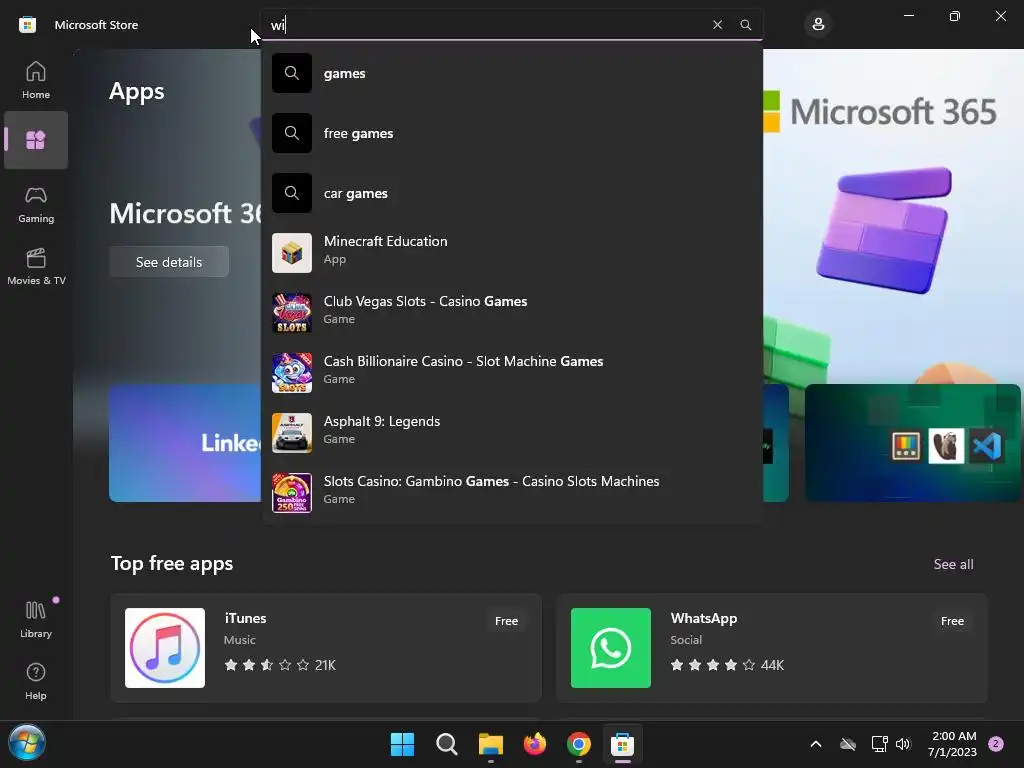
Task: Select the 'free games' suggestion
Action: tap(512, 133)
